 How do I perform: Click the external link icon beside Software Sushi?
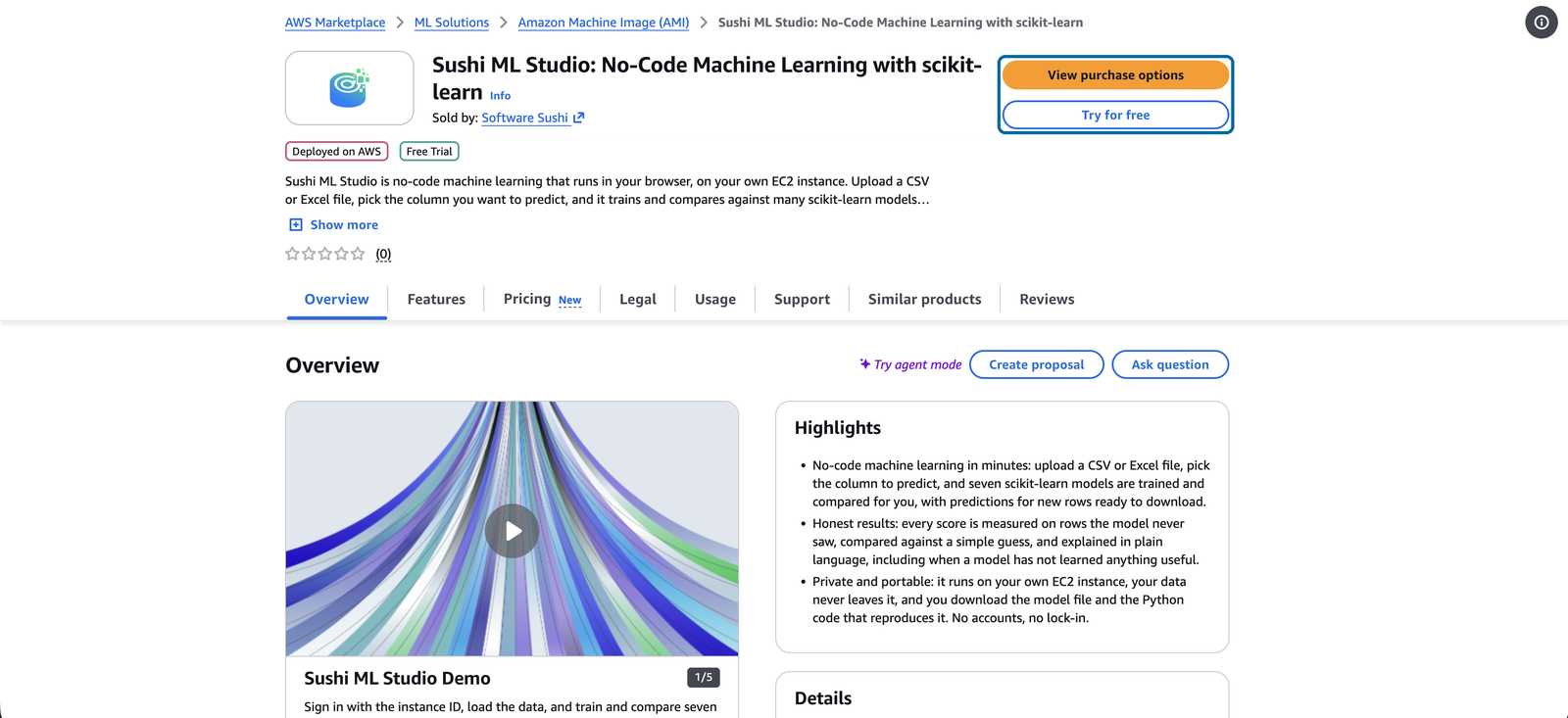(x=579, y=118)
